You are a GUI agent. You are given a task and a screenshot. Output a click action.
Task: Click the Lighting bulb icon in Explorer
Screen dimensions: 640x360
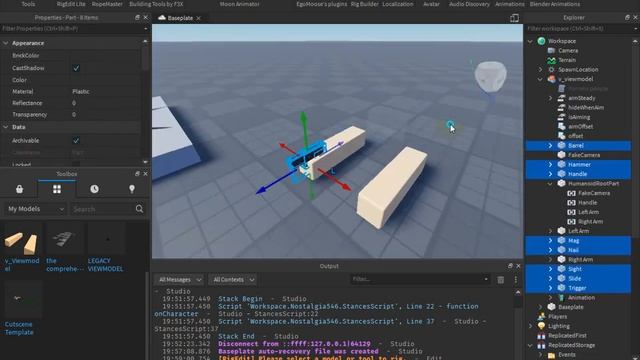542,326
